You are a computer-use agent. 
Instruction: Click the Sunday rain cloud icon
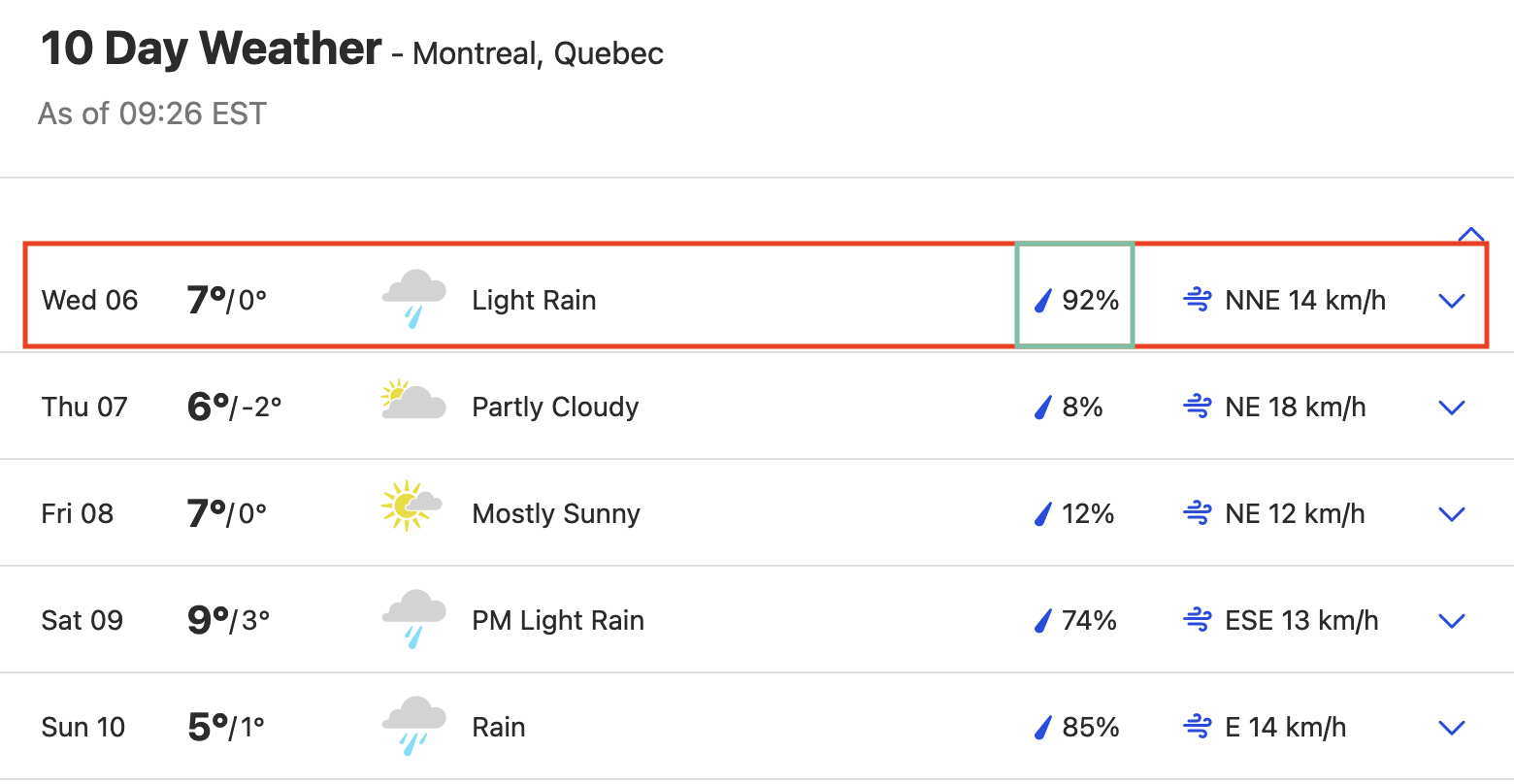tap(414, 725)
